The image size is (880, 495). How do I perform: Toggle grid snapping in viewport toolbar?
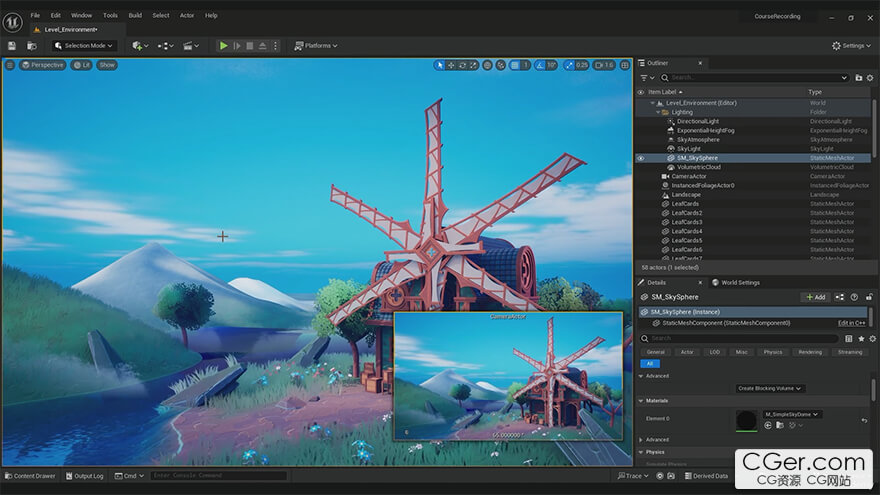point(515,65)
